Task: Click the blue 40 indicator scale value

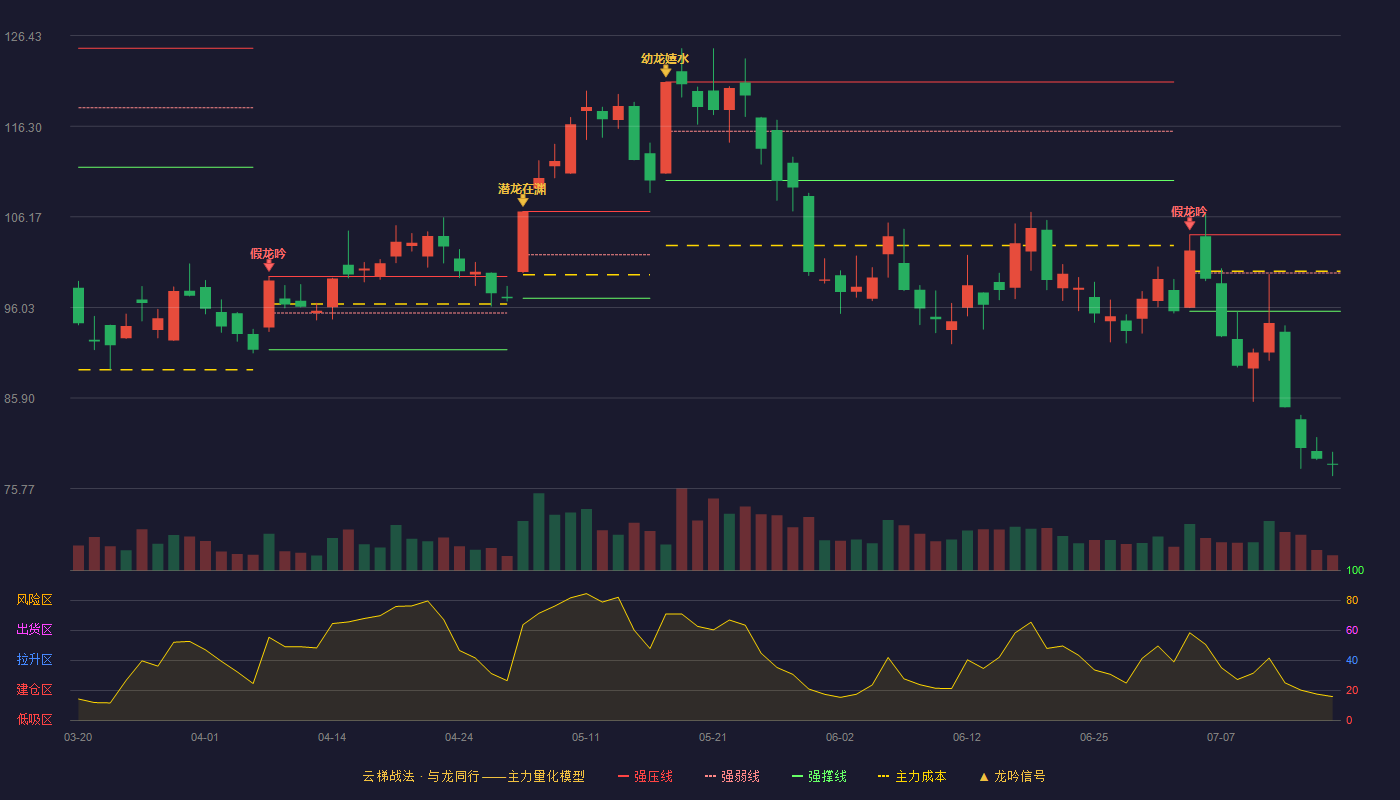Action: pos(1352,661)
